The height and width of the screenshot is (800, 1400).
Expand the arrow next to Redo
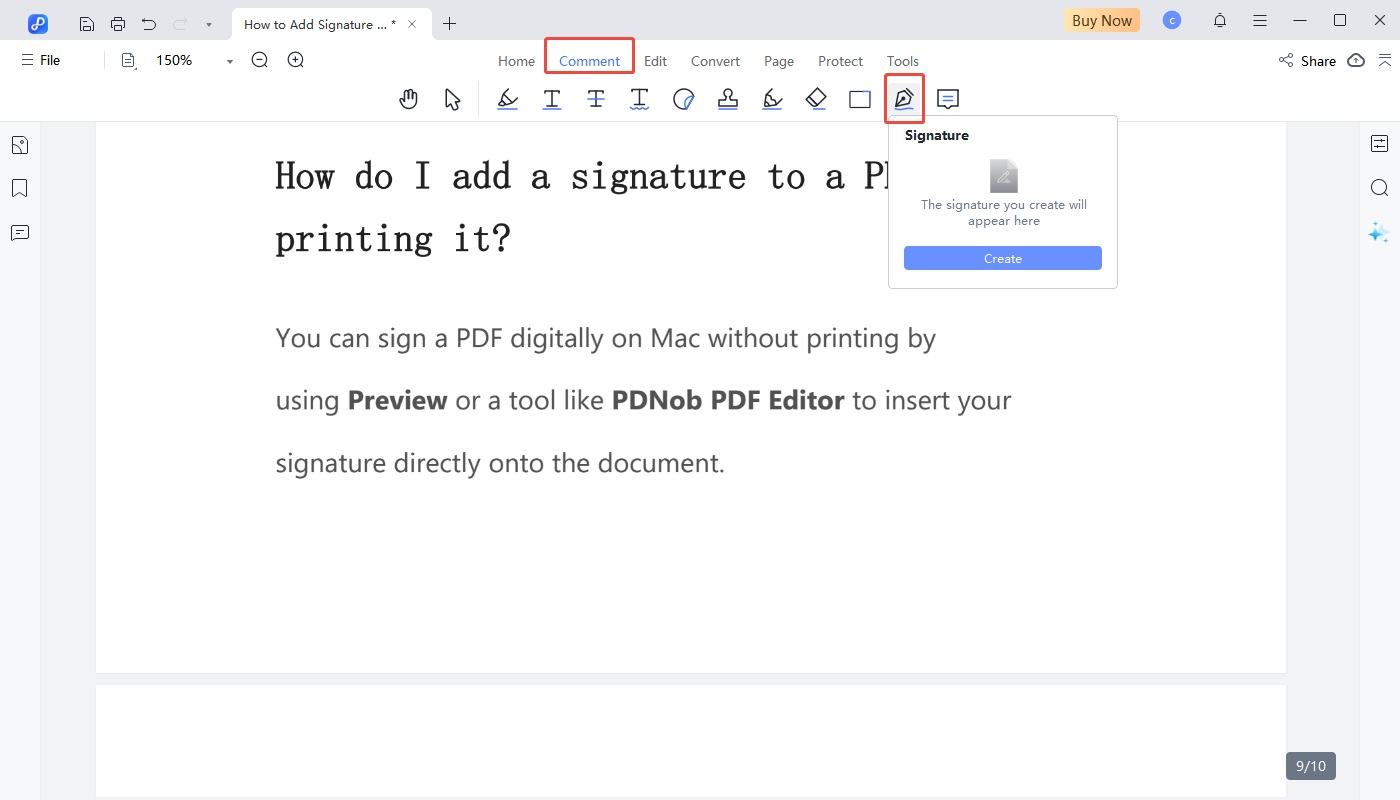(x=207, y=23)
